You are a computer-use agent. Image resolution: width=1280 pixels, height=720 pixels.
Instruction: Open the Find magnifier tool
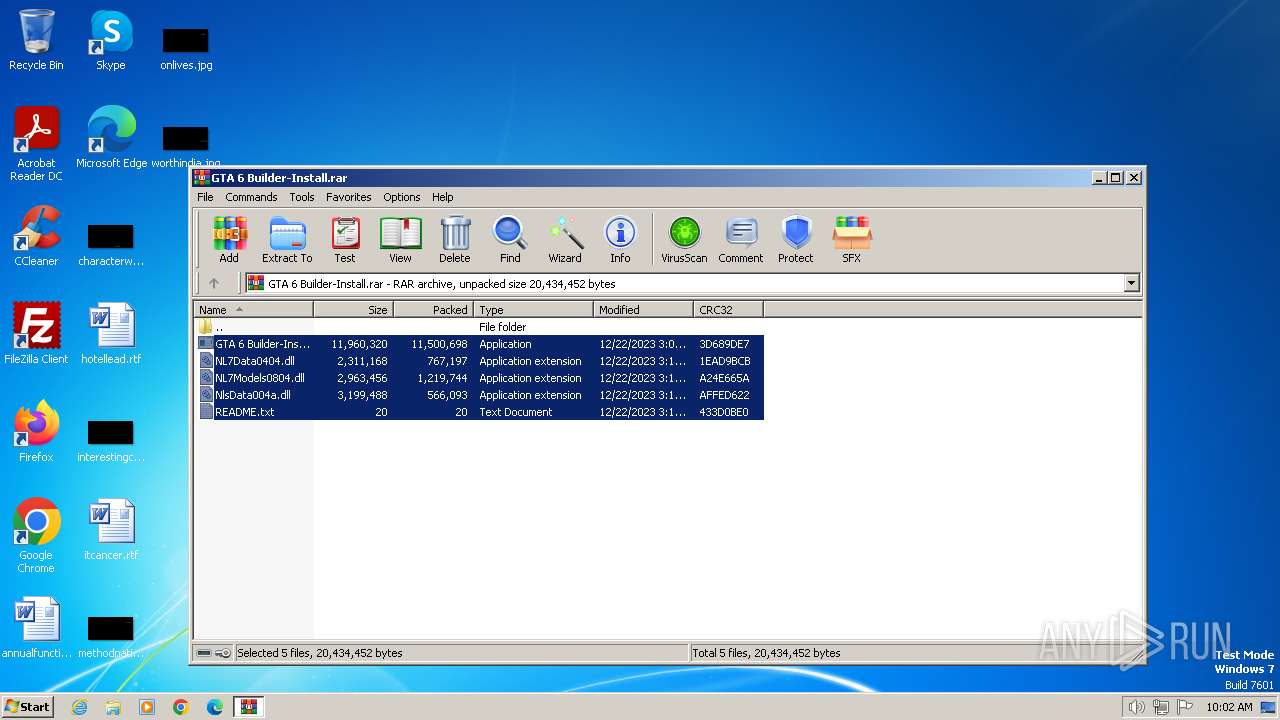tap(510, 240)
